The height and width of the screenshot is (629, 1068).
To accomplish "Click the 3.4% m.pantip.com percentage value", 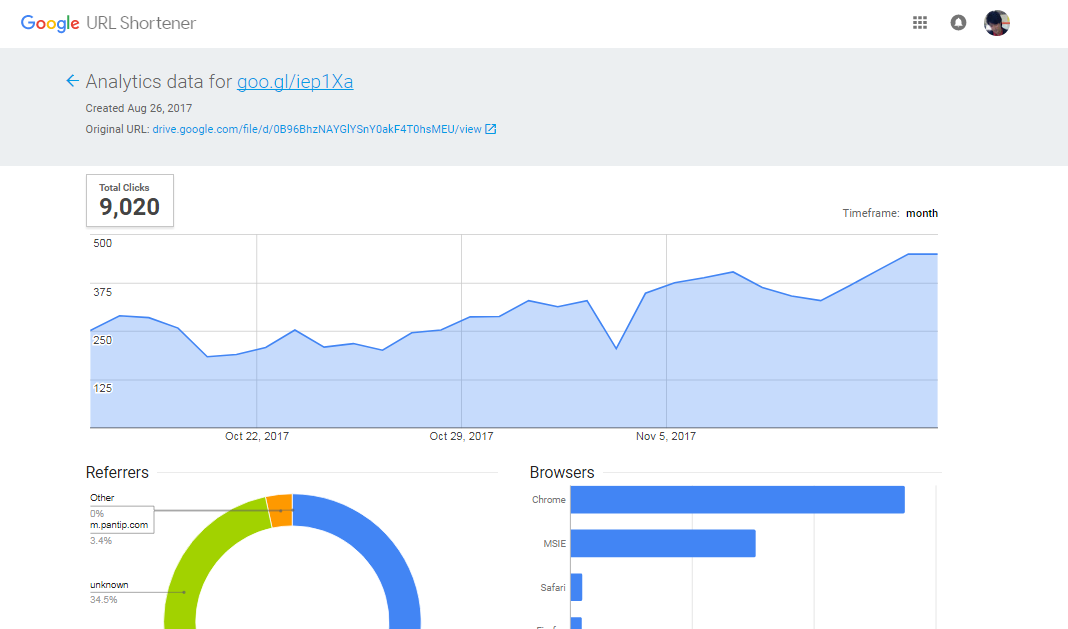I will point(101,540).
